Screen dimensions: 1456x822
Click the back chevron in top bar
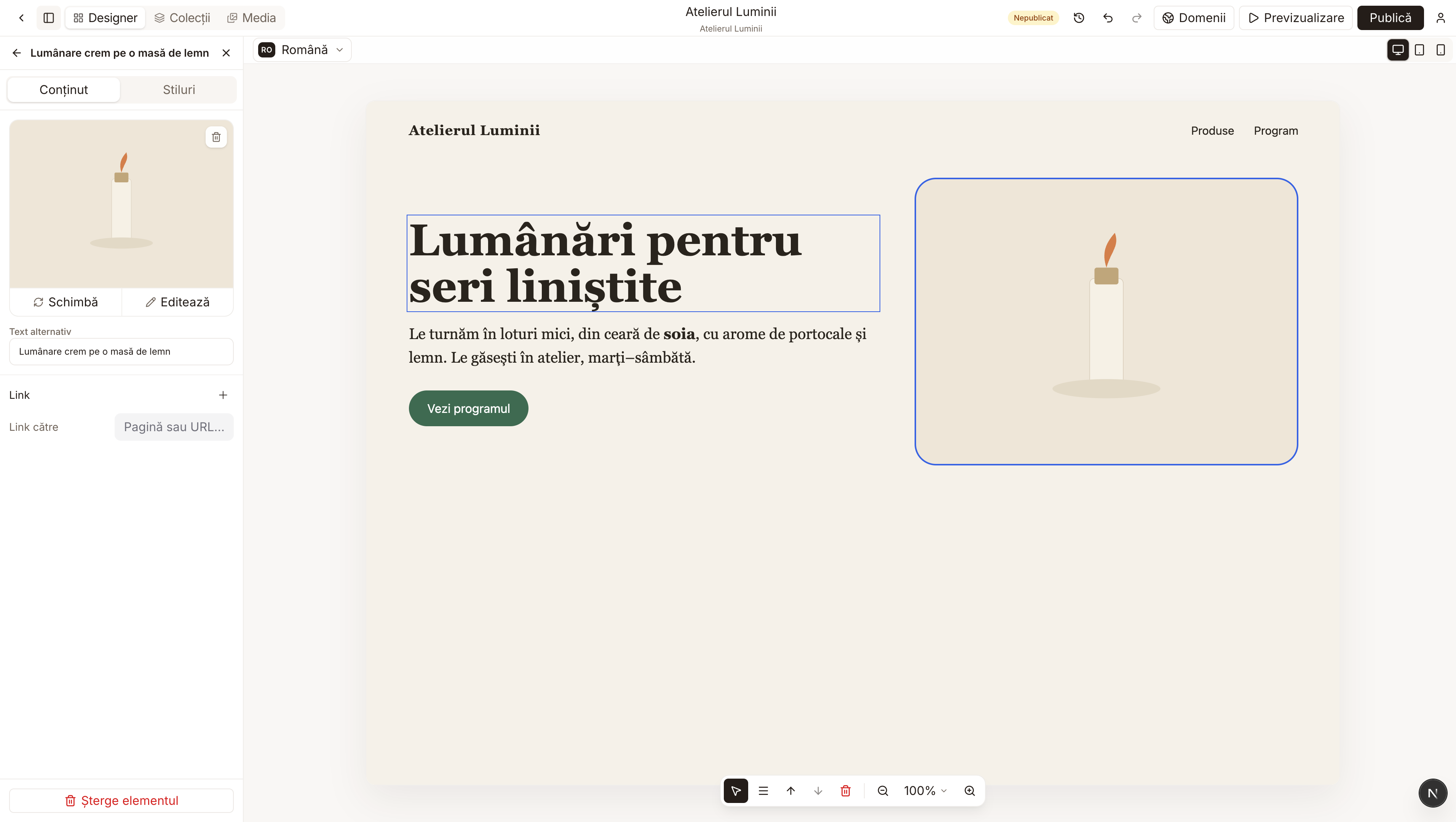(21, 18)
